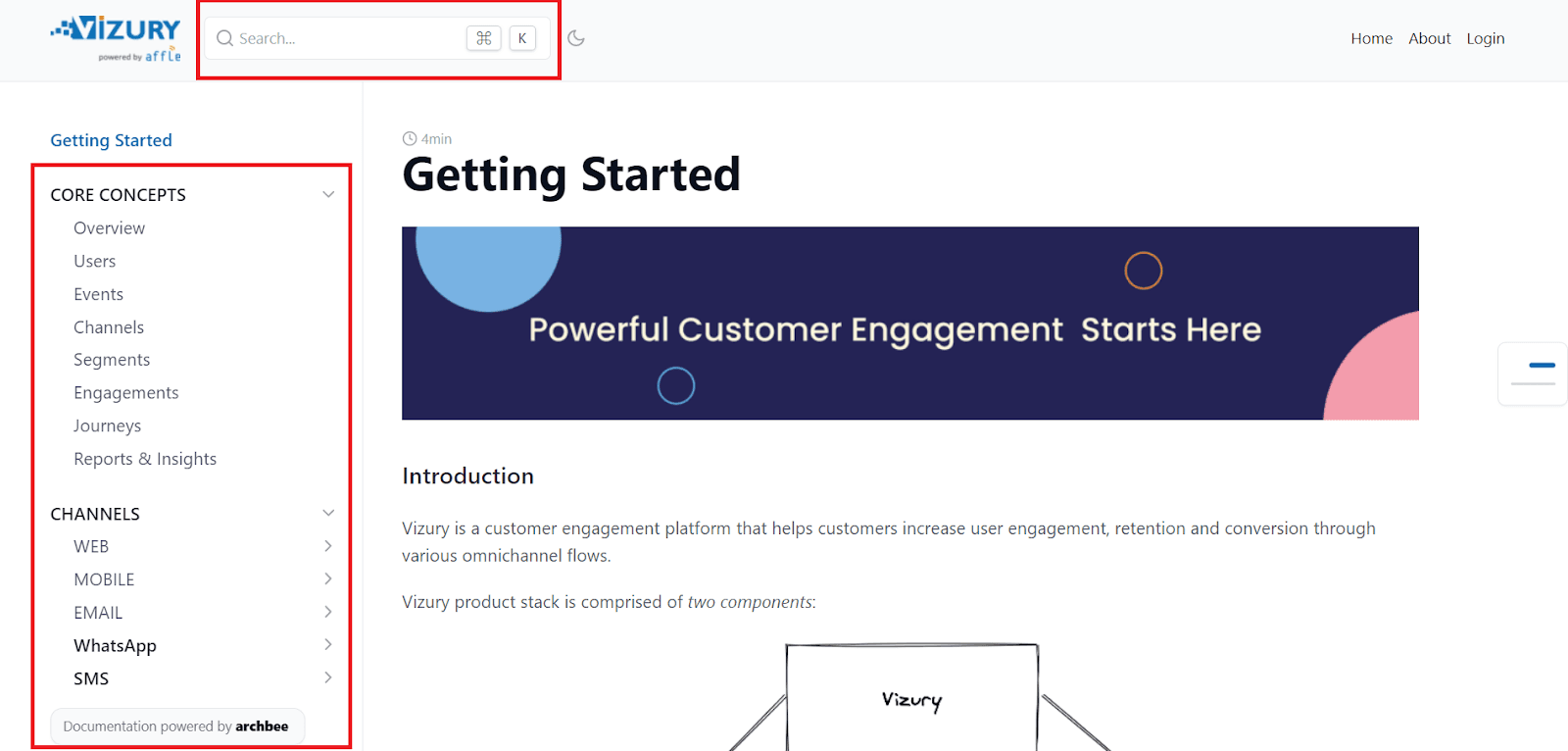
Task: Expand the EMAIL channel arrow
Action: pos(328,612)
